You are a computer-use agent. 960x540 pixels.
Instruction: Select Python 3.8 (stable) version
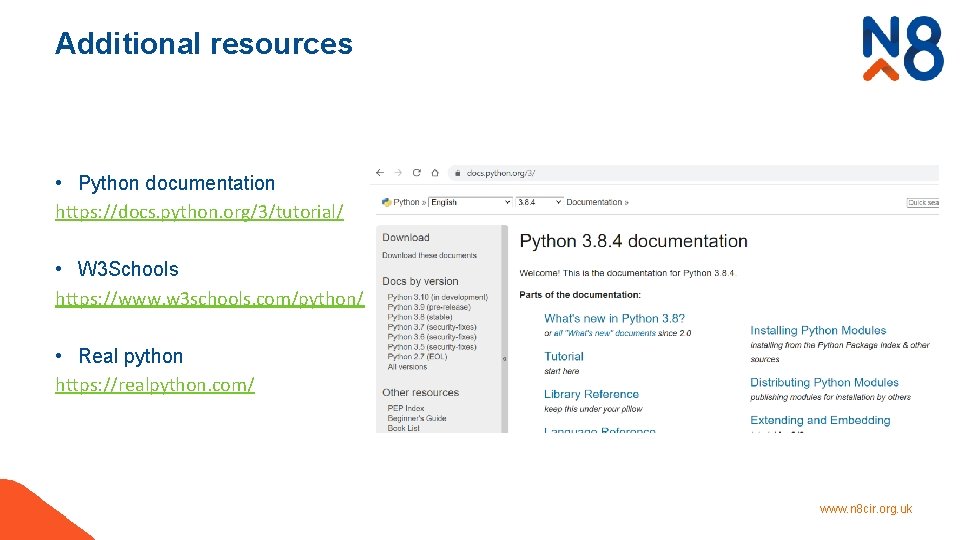[420, 317]
